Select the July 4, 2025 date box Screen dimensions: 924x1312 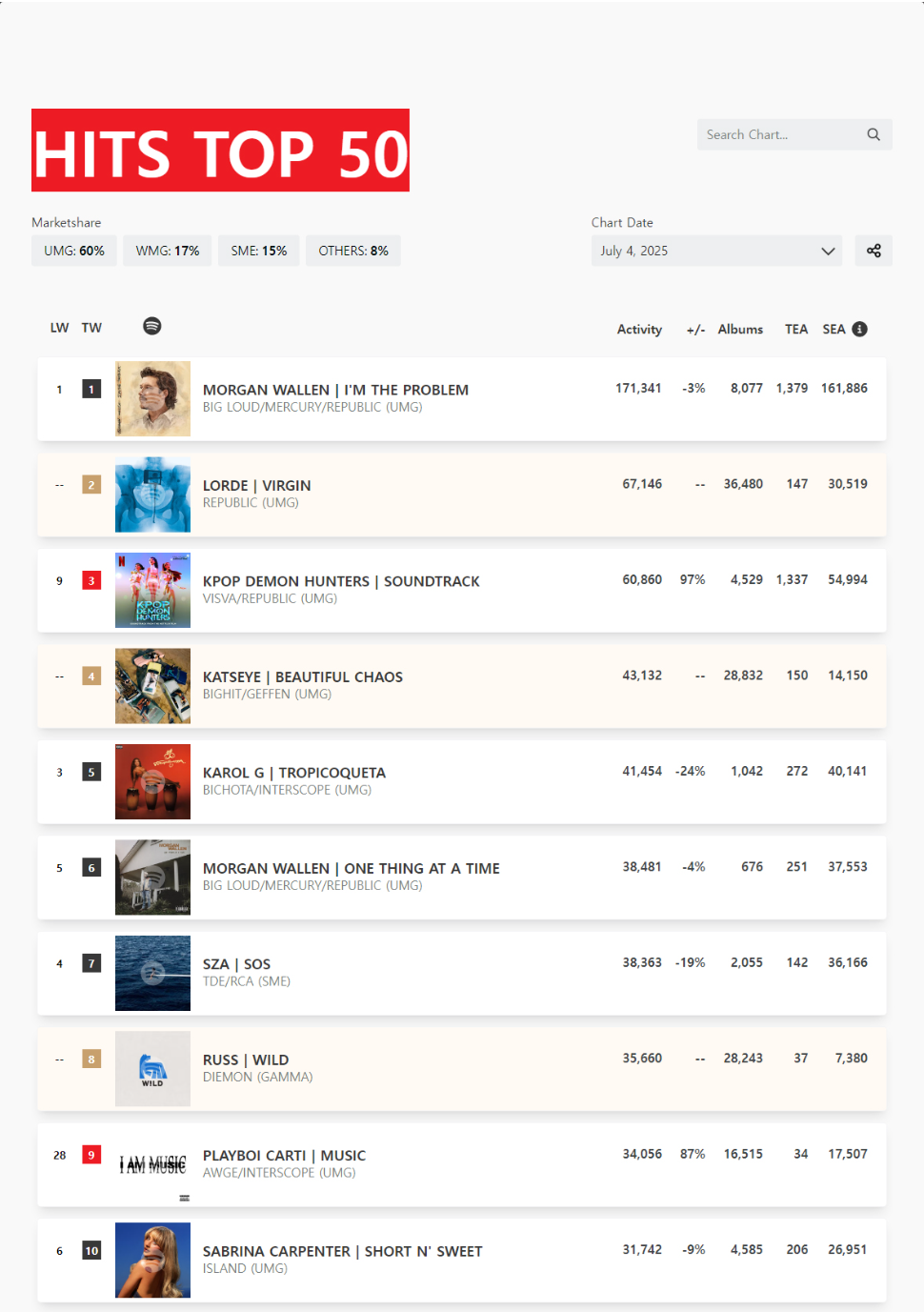coord(705,251)
